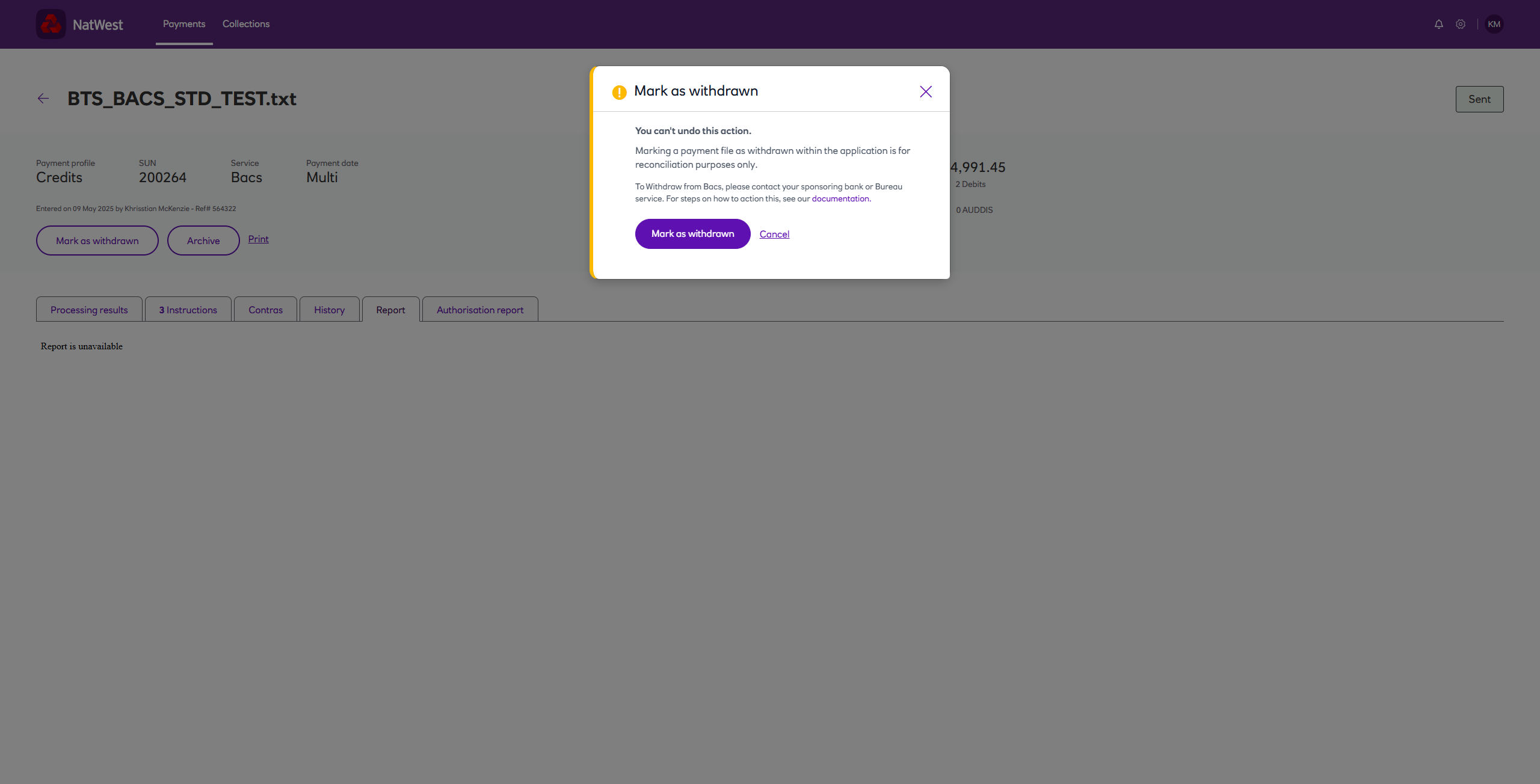Select the Authorisation report tab
1540x784 pixels.
click(480, 310)
